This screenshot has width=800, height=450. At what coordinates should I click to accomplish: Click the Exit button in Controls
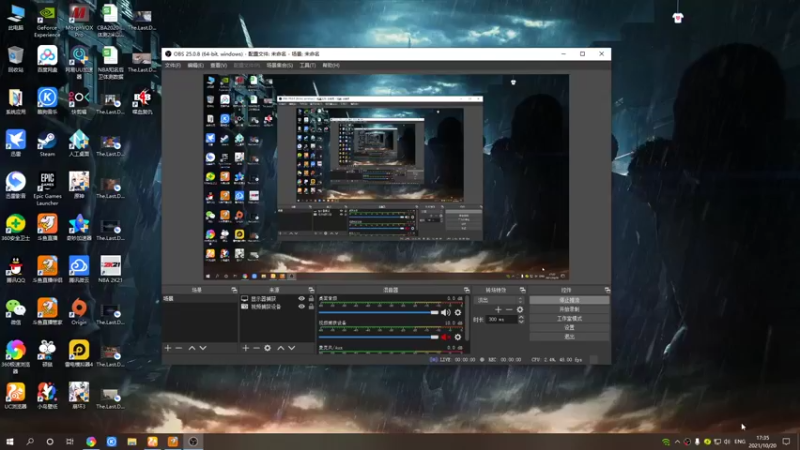click(x=569, y=337)
